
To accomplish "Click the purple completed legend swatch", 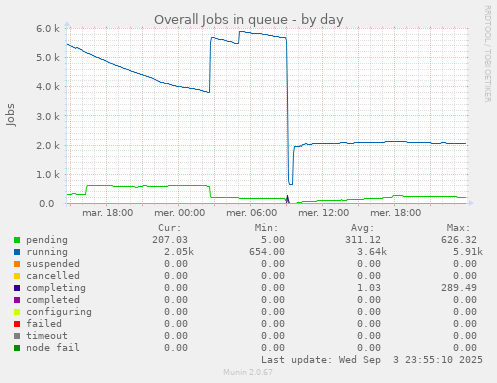I will [17, 300].
